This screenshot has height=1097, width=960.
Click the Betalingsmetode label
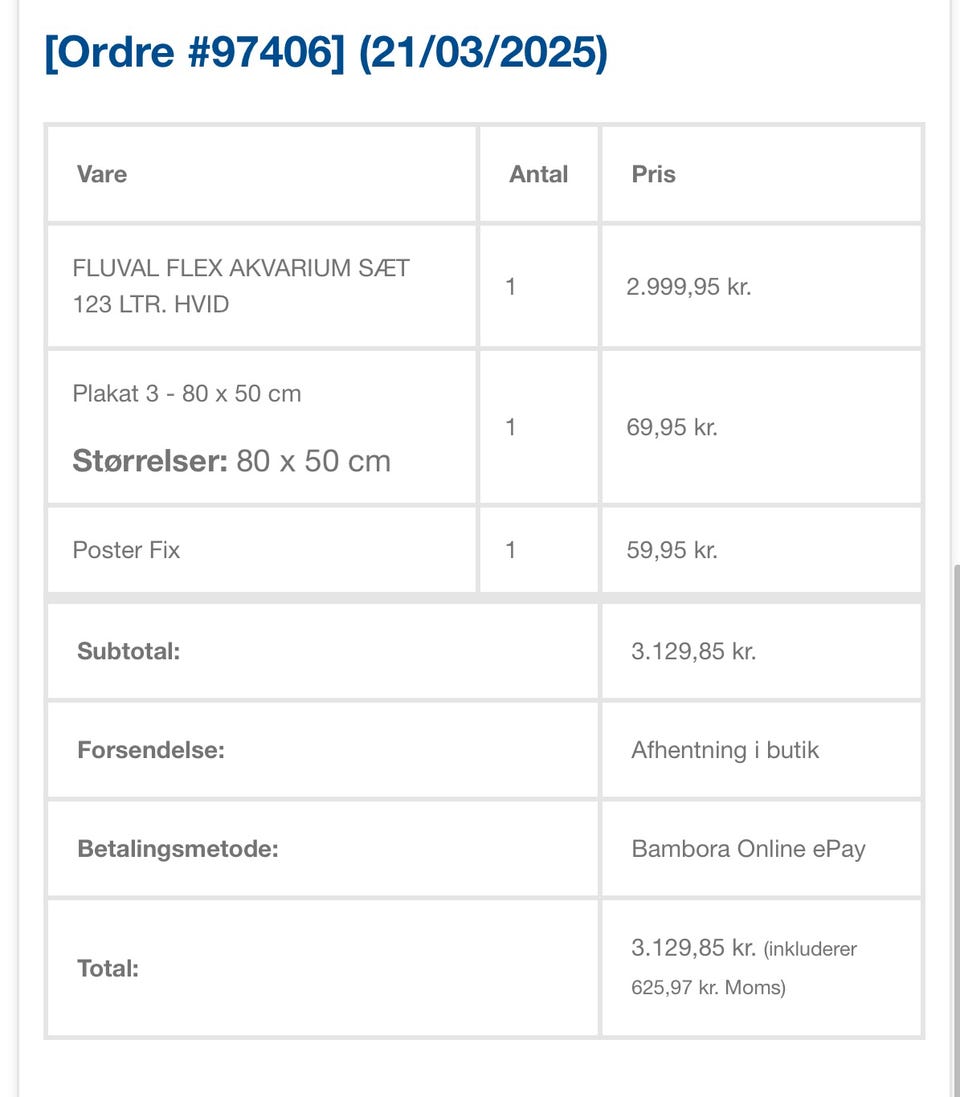177,849
